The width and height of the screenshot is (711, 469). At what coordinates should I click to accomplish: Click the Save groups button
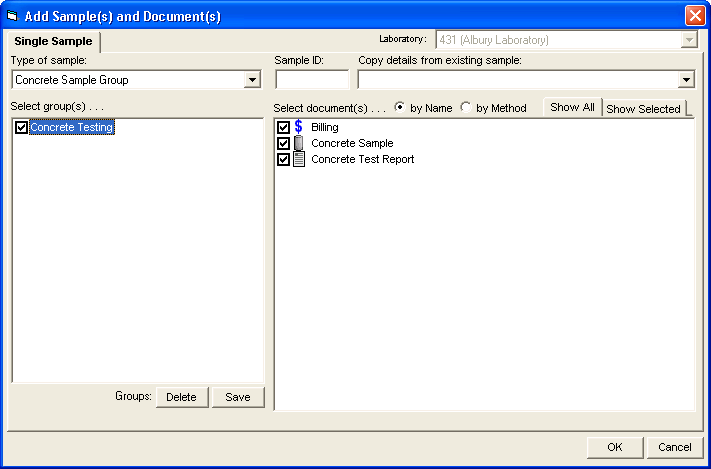click(x=238, y=397)
